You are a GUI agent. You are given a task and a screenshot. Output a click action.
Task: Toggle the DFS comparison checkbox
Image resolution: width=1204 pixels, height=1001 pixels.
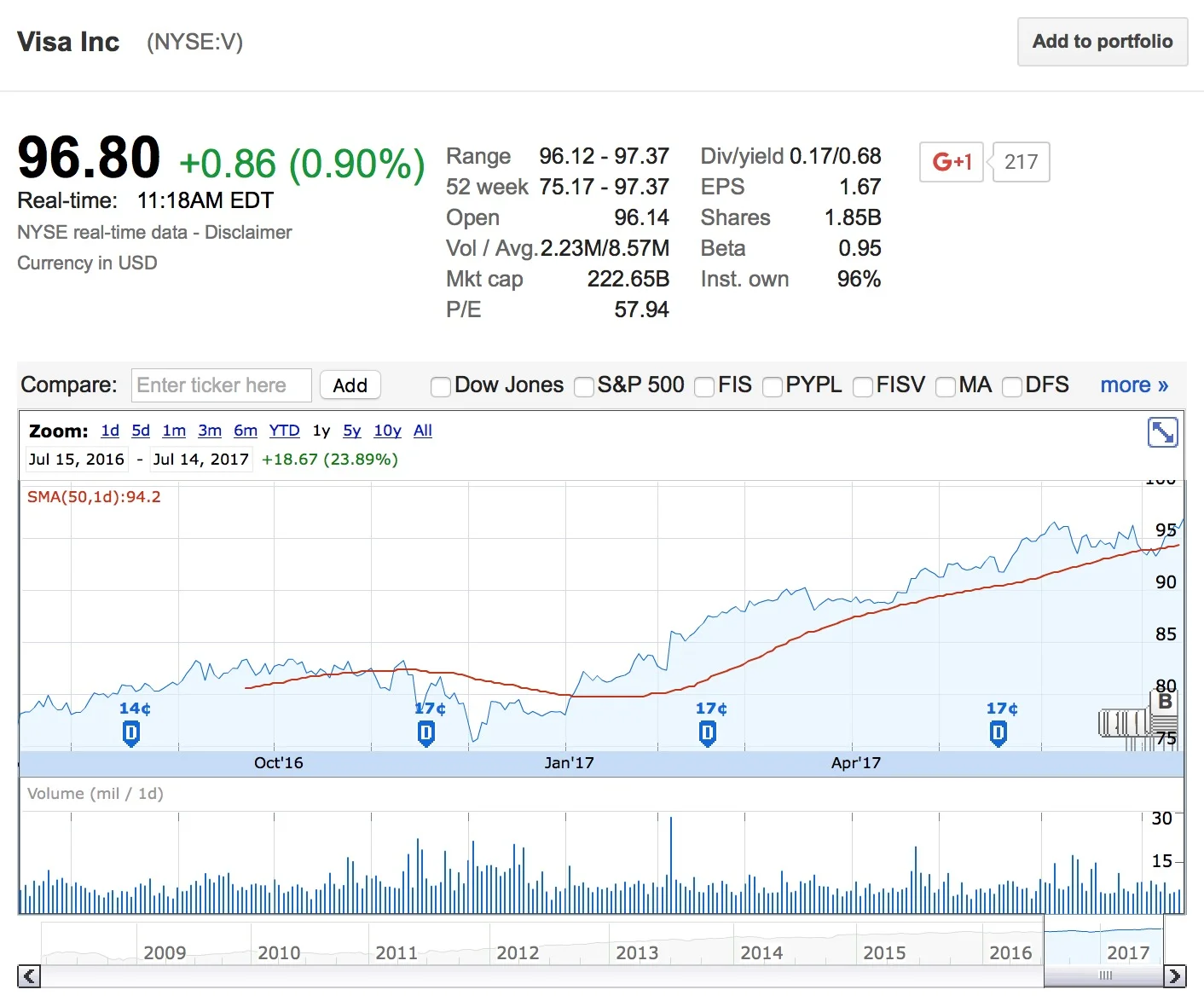pyautogui.click(x=1012, y=387)
